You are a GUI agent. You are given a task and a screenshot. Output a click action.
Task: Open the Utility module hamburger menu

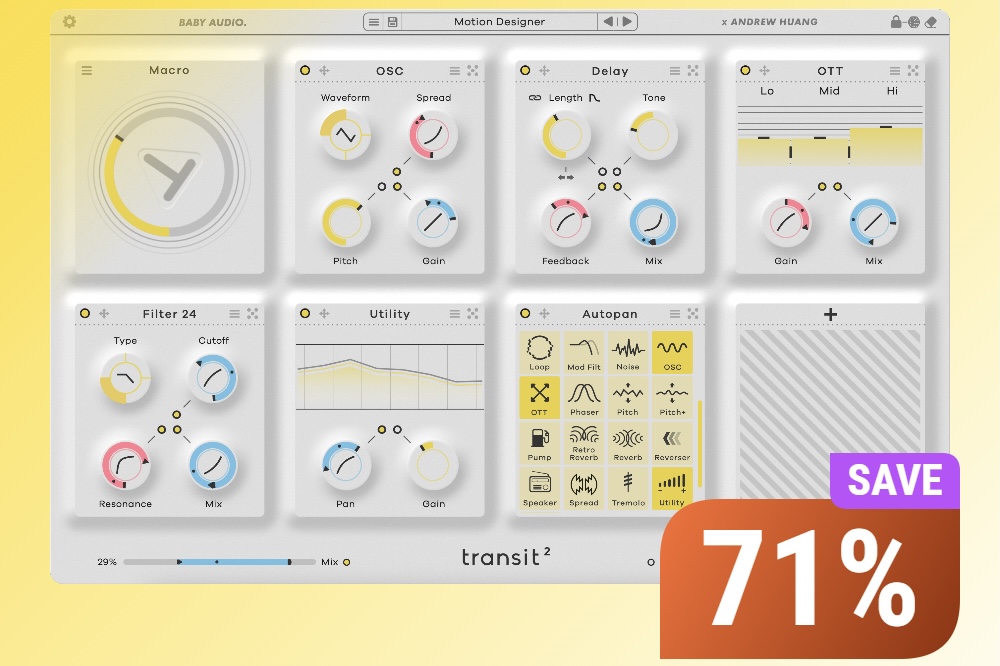(x=455, y=314)
